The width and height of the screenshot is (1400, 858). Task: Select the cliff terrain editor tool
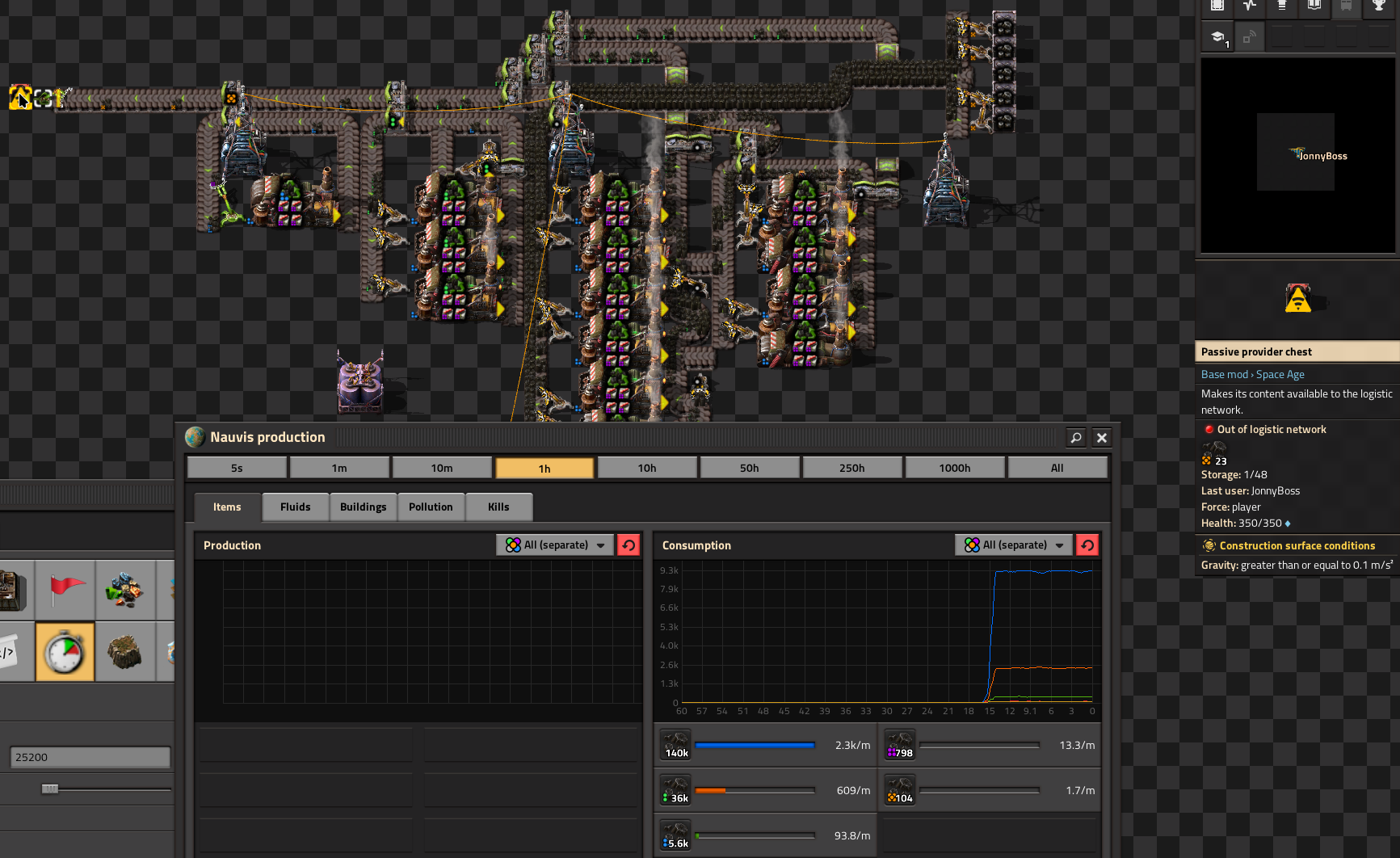pos(125,651)
